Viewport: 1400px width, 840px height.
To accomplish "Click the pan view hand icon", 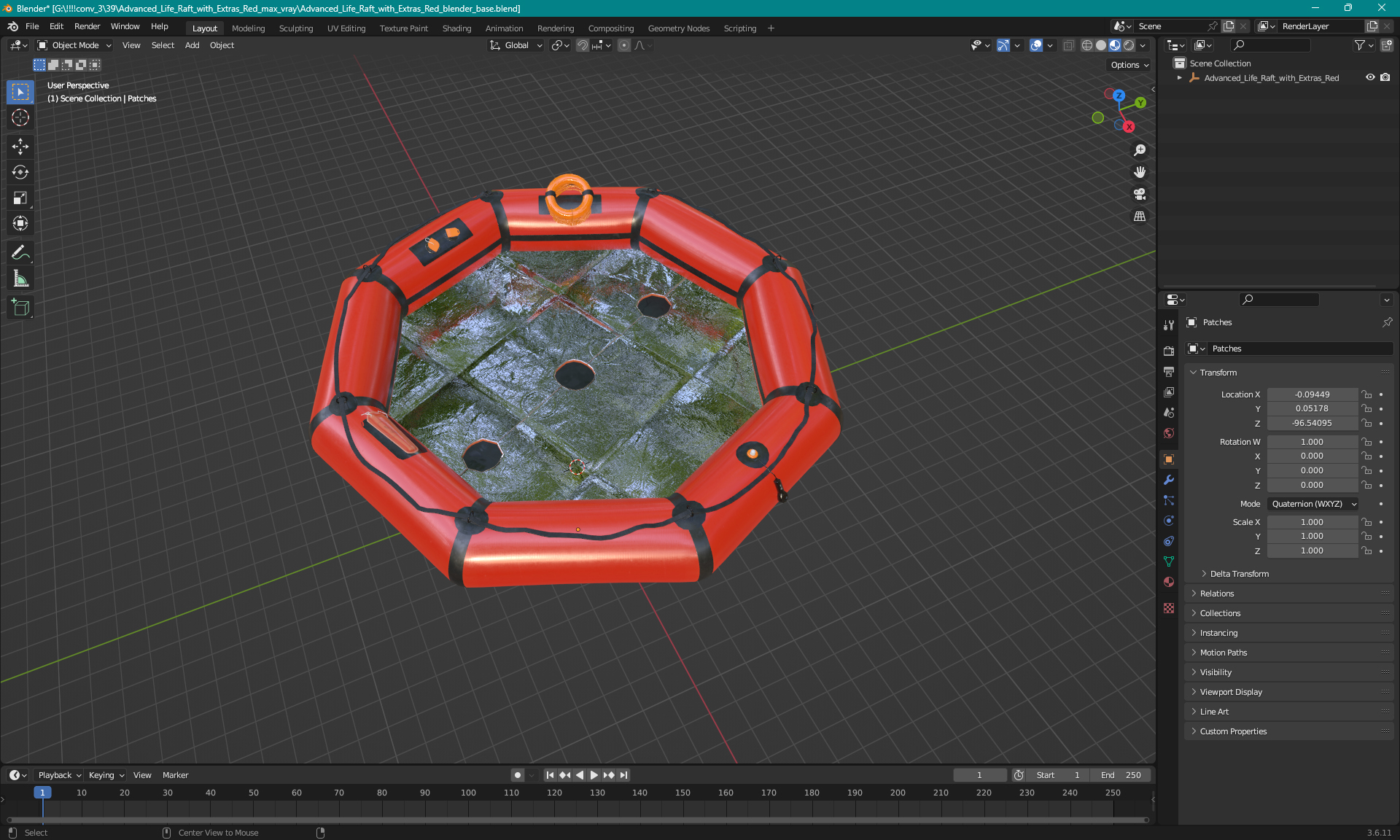I will [1140, 172].
